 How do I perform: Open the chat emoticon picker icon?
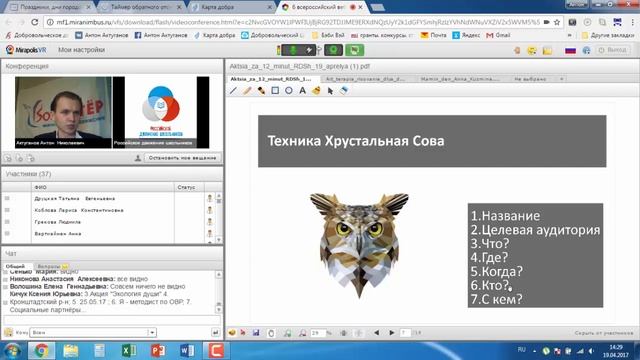8,333
